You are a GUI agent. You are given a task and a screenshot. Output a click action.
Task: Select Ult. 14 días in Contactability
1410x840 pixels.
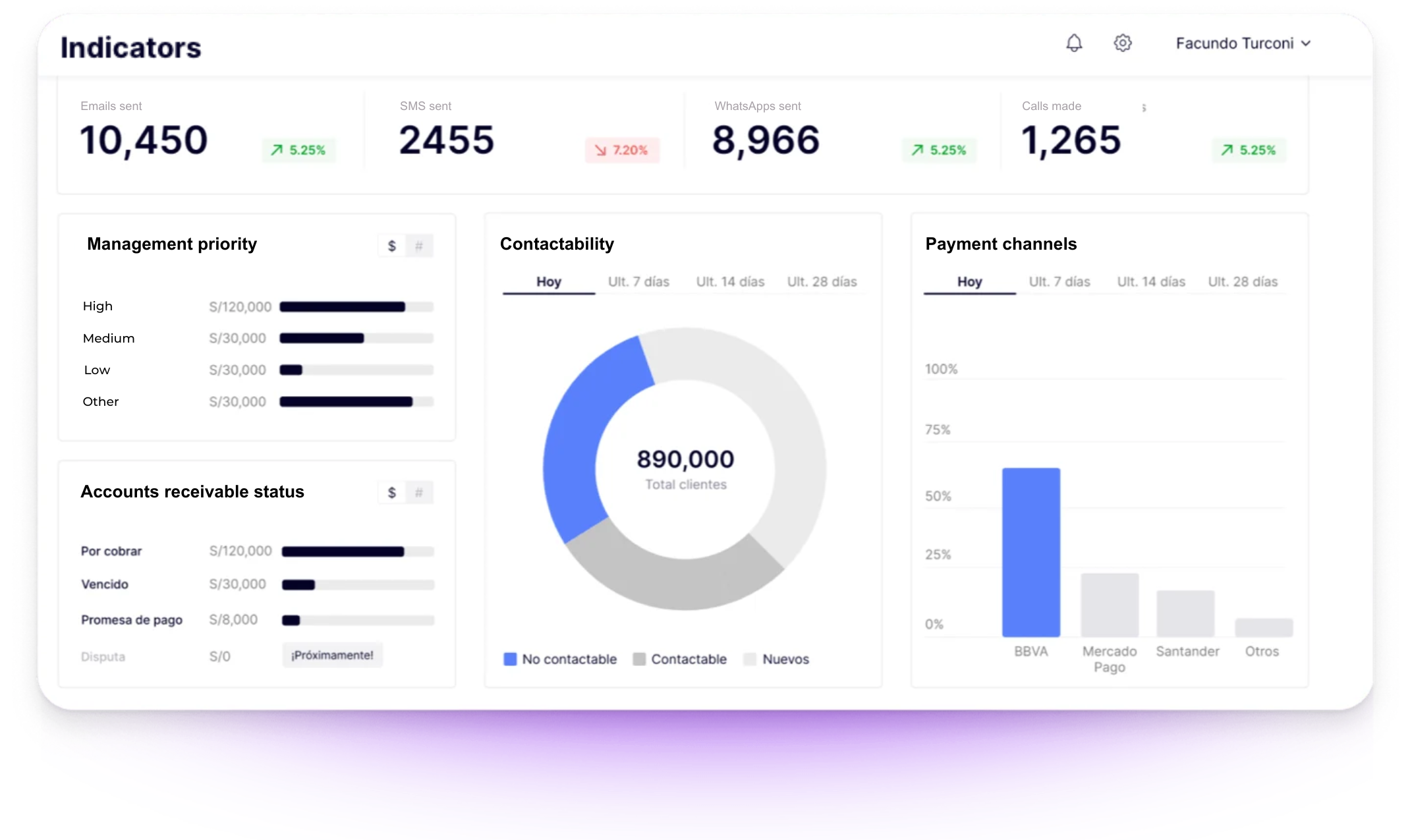731,282
